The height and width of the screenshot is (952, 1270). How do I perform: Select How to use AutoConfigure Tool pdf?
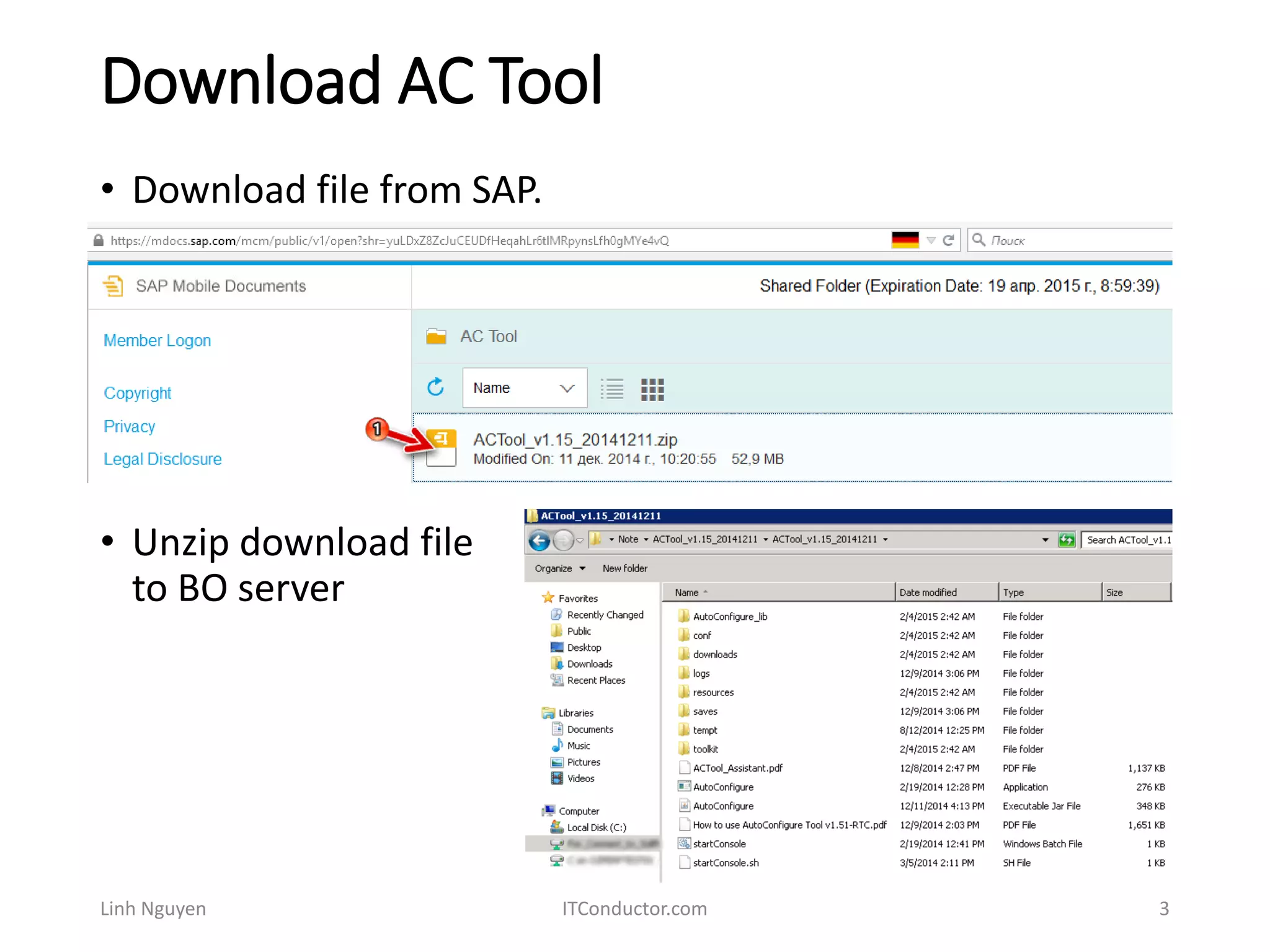789,825
